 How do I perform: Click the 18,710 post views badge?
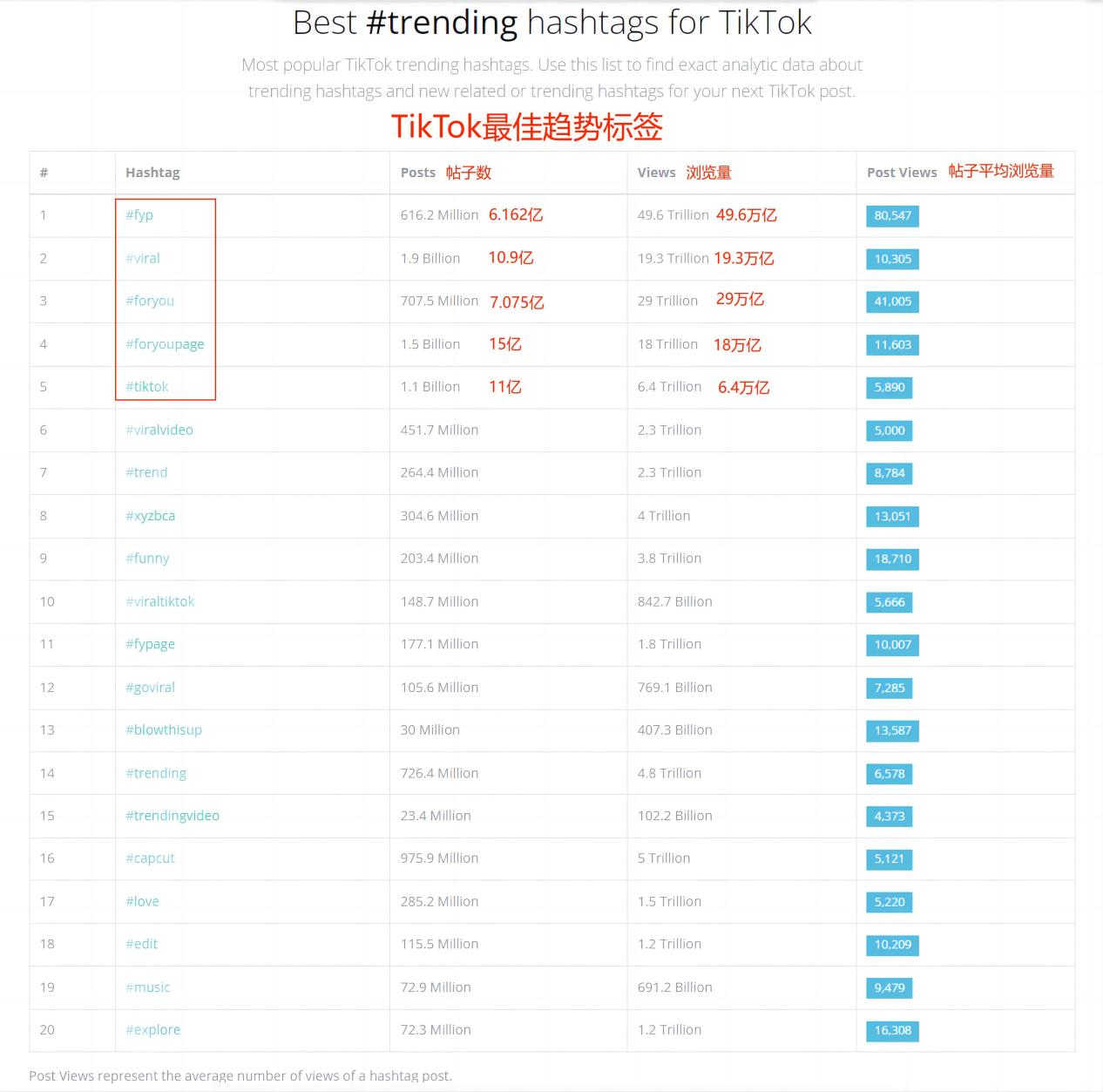pos(892,559)
